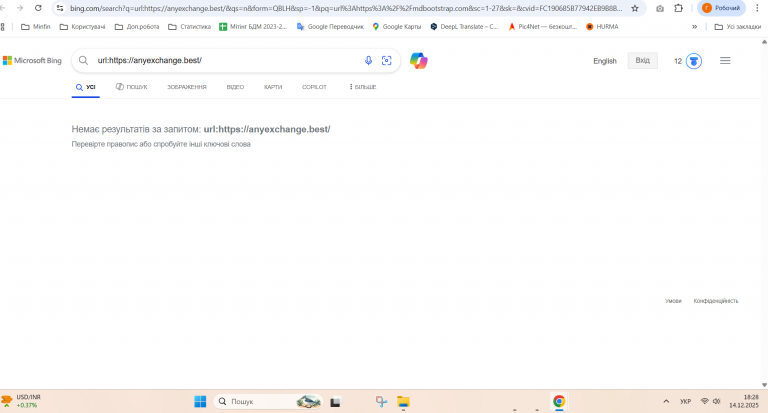Open the Робочий profile button
This screenshot has width=768, height=413.
pos(721,8)
